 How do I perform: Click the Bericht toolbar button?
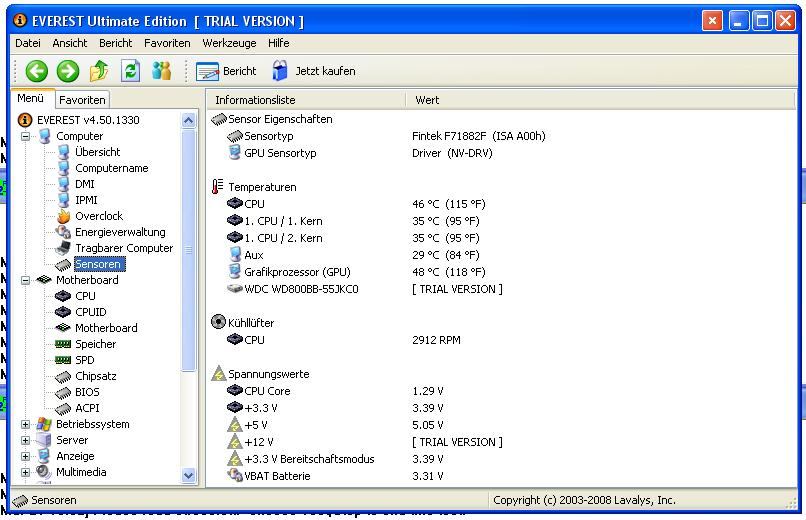pyautogui.click(x=226, y=71)
